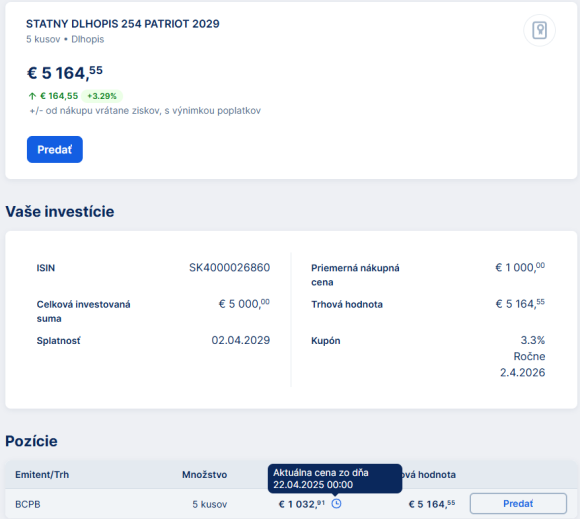Click the Emitent/Trh column header

coord(42,475)
